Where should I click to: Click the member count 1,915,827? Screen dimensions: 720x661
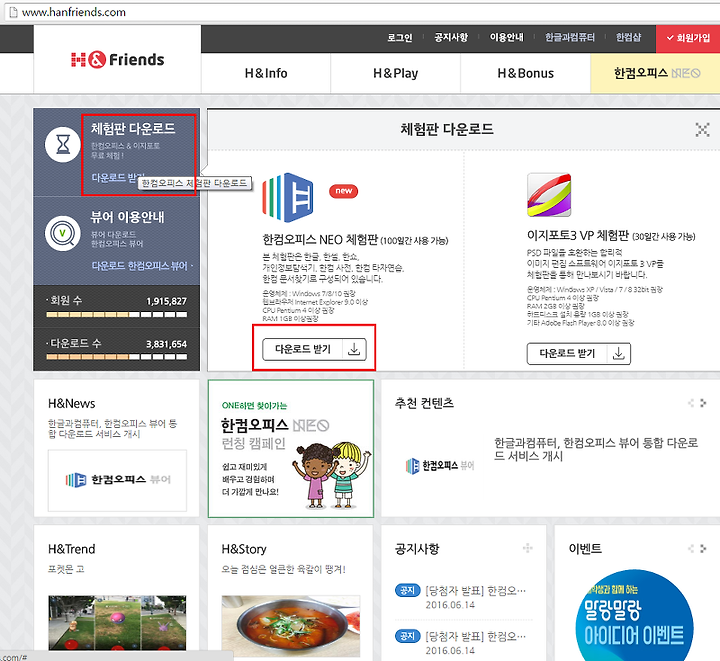coord(166,301)
